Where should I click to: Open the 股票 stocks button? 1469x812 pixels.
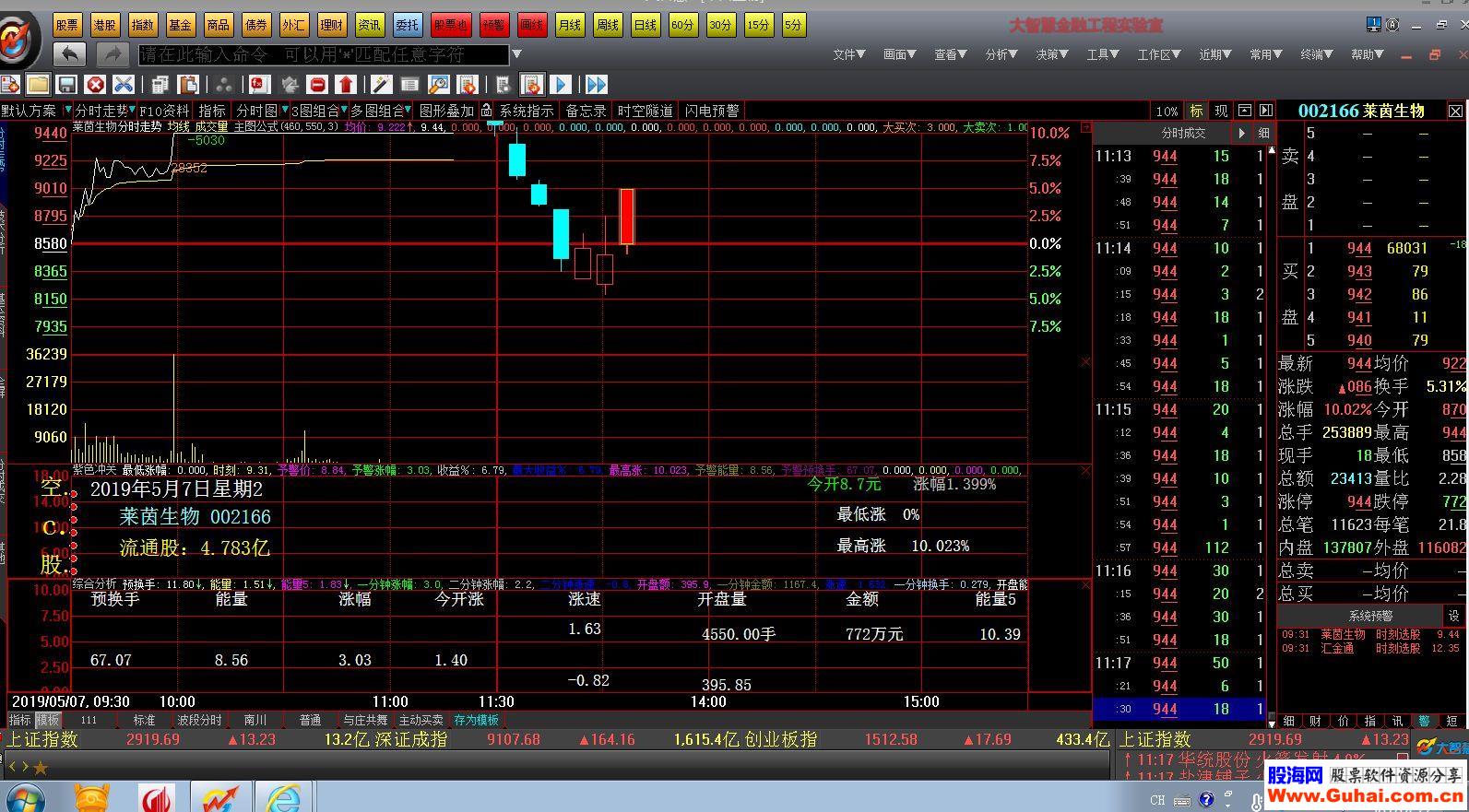coord(67,25)
